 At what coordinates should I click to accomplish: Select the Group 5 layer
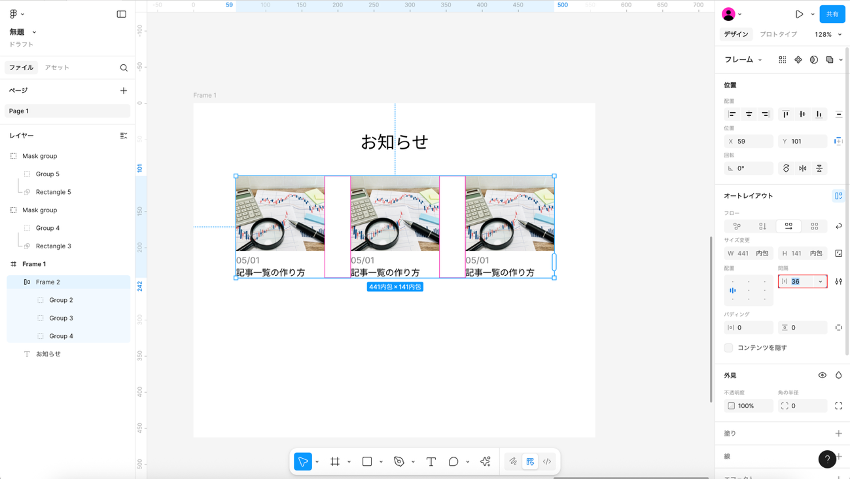[47, 174]
